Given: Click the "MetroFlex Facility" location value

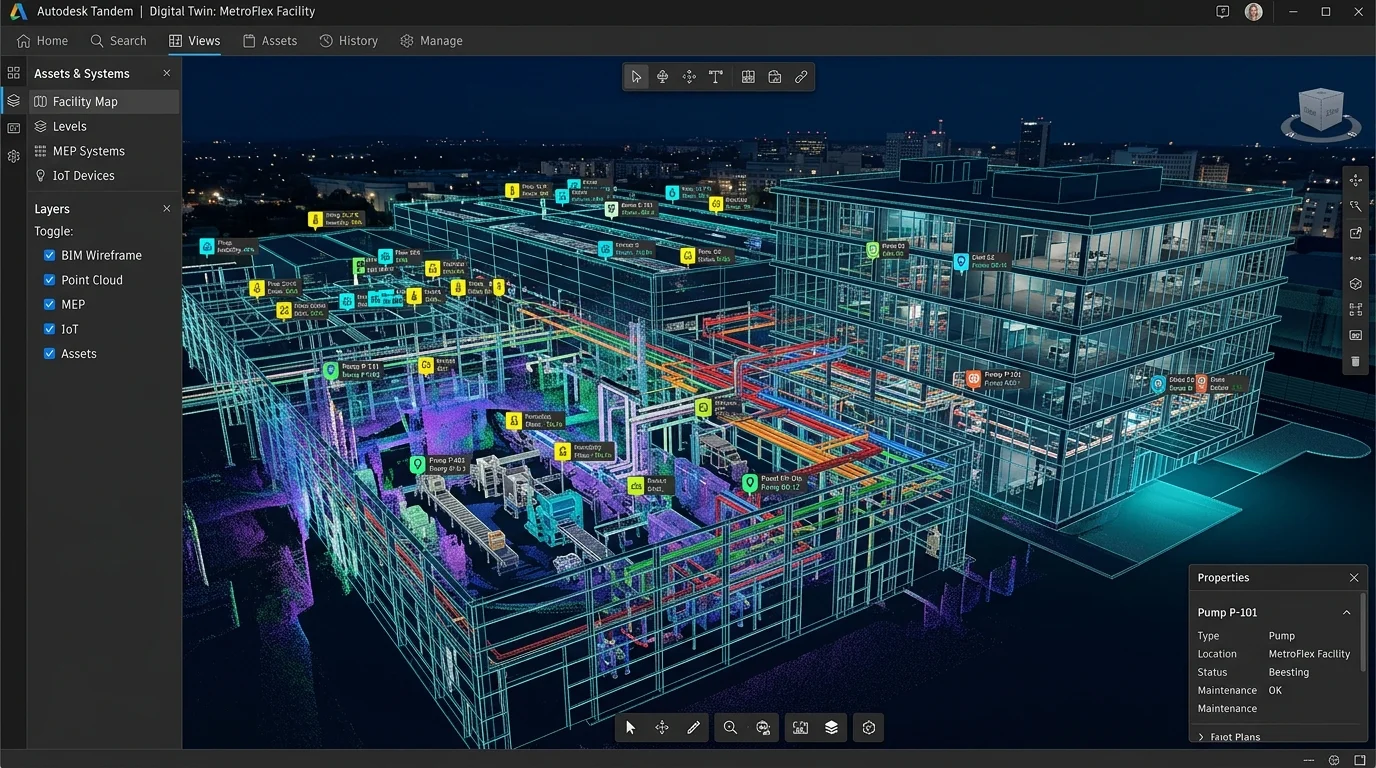Looking at the screenshot, I should pyautogui.click(x=1309, y=654).
